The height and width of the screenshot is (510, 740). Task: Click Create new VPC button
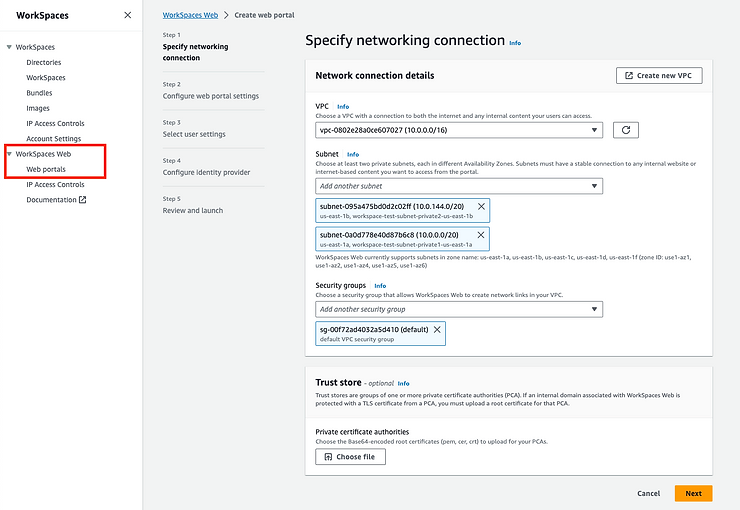(659, 75)
